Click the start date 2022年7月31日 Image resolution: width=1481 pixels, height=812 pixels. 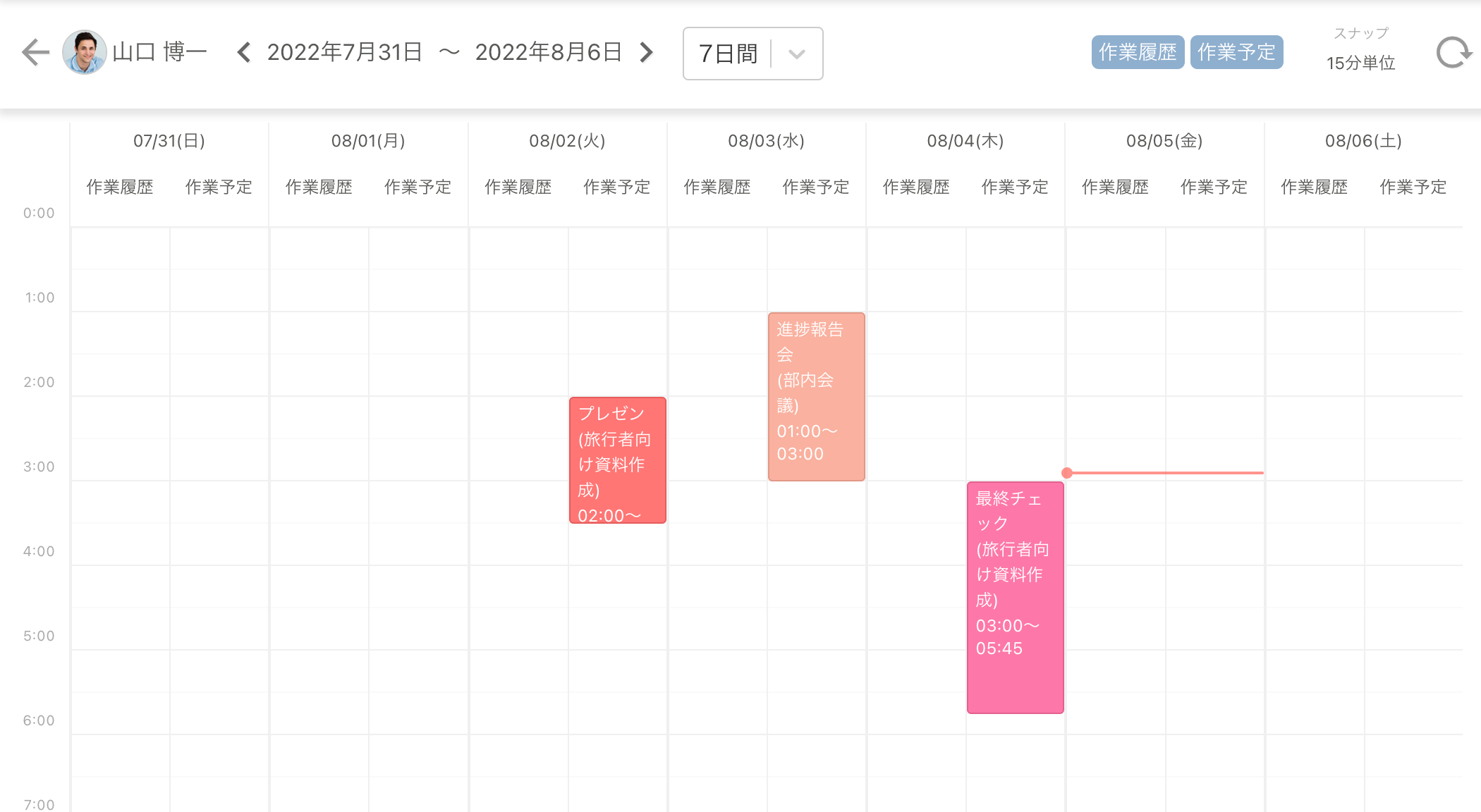pyautogui.click(x=344, y=52)
